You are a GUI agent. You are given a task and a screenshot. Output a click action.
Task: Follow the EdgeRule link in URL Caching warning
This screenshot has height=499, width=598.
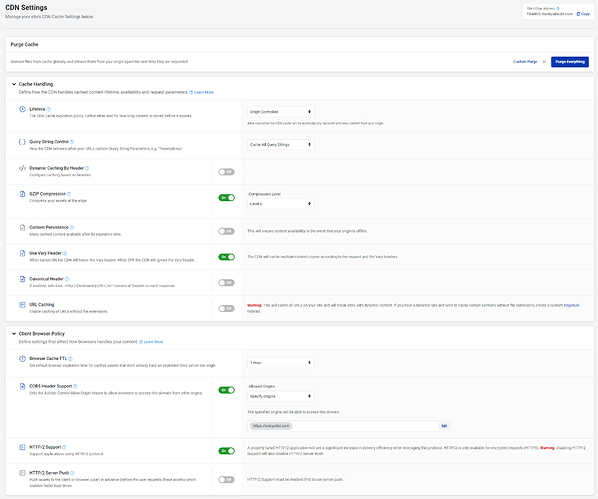coord(571,305)
